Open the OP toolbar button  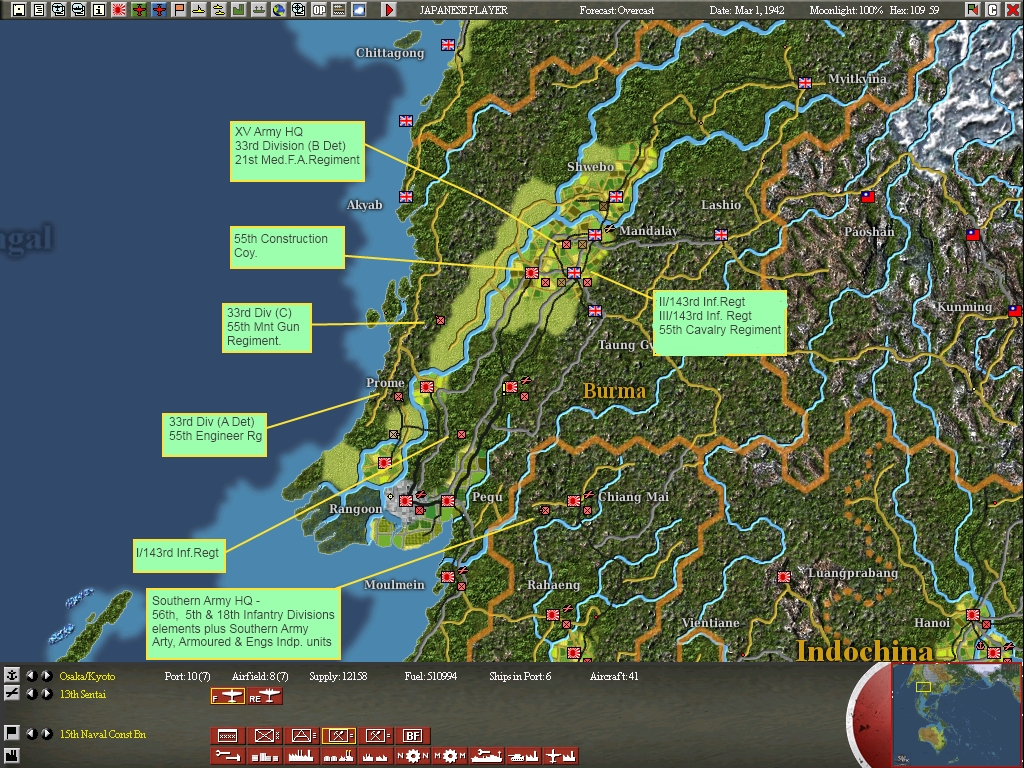(319, 10)
